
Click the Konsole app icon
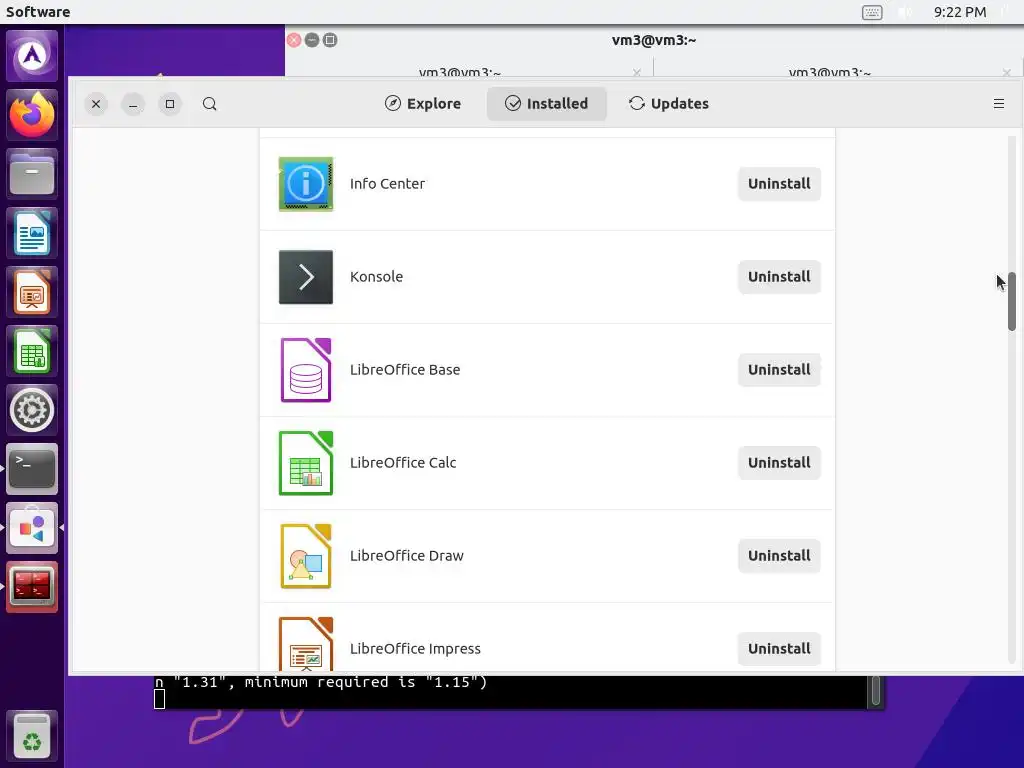pos(306,277)
